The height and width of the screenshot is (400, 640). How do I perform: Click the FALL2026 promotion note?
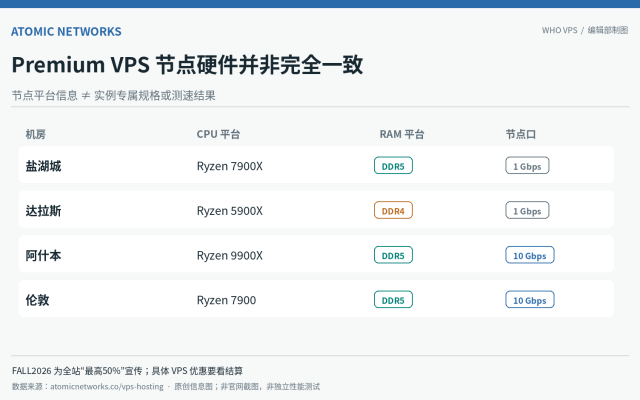point(127,371)
